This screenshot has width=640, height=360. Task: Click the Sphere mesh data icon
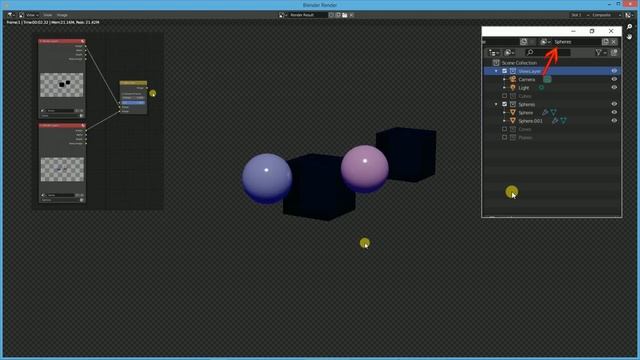tap(553, 112)
